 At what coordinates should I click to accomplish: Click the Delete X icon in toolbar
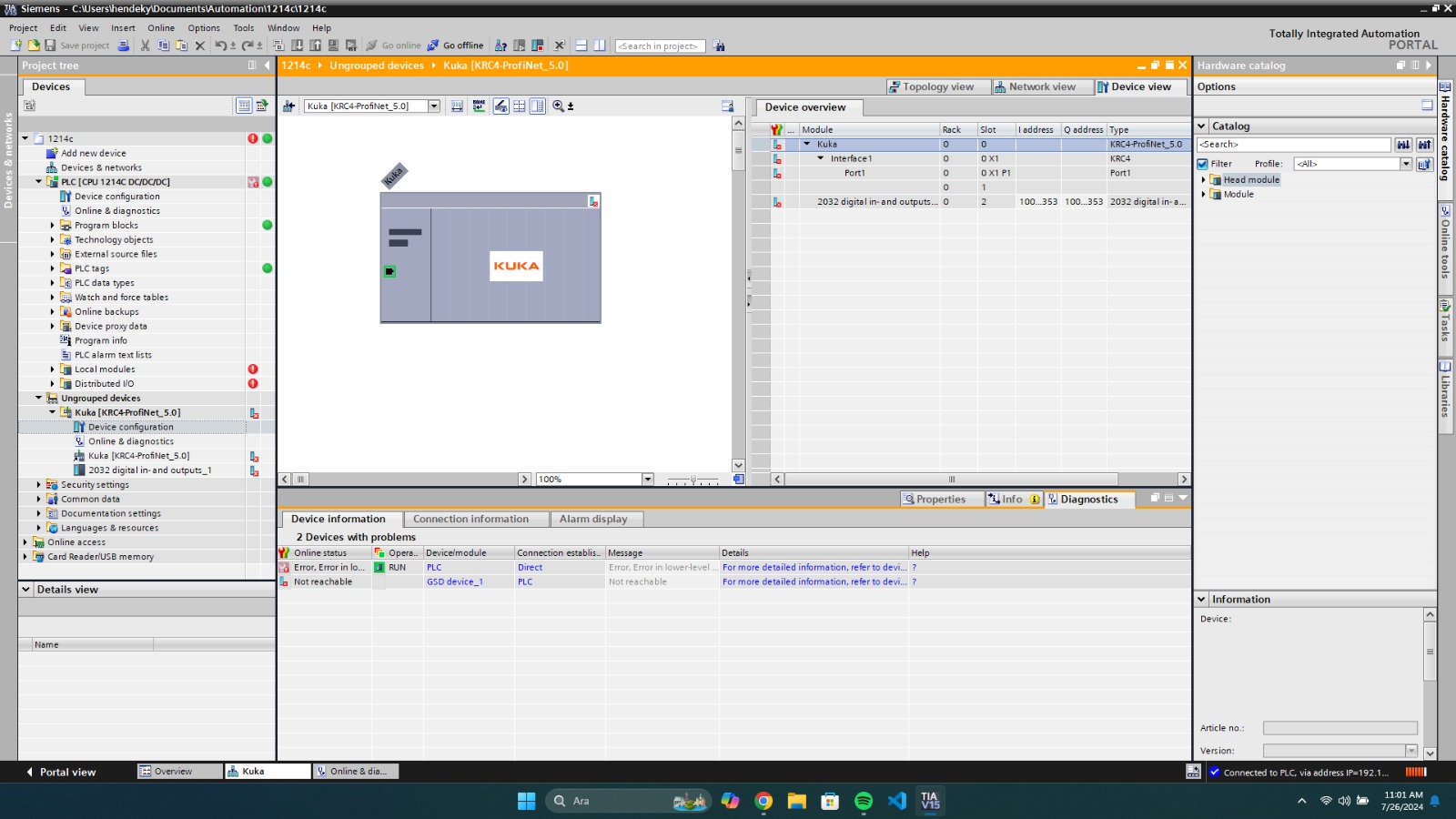tap(200, 45)
